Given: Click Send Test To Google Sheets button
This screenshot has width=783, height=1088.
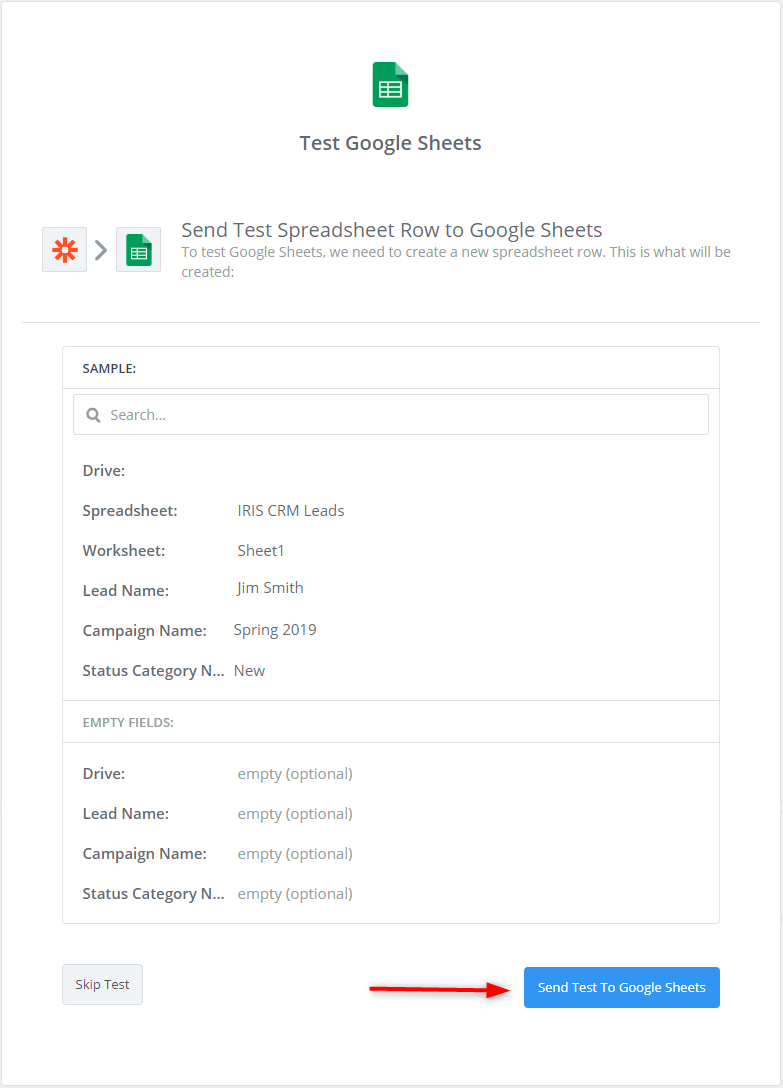Looking at the screenshot, I should click(x=622, y=987).
